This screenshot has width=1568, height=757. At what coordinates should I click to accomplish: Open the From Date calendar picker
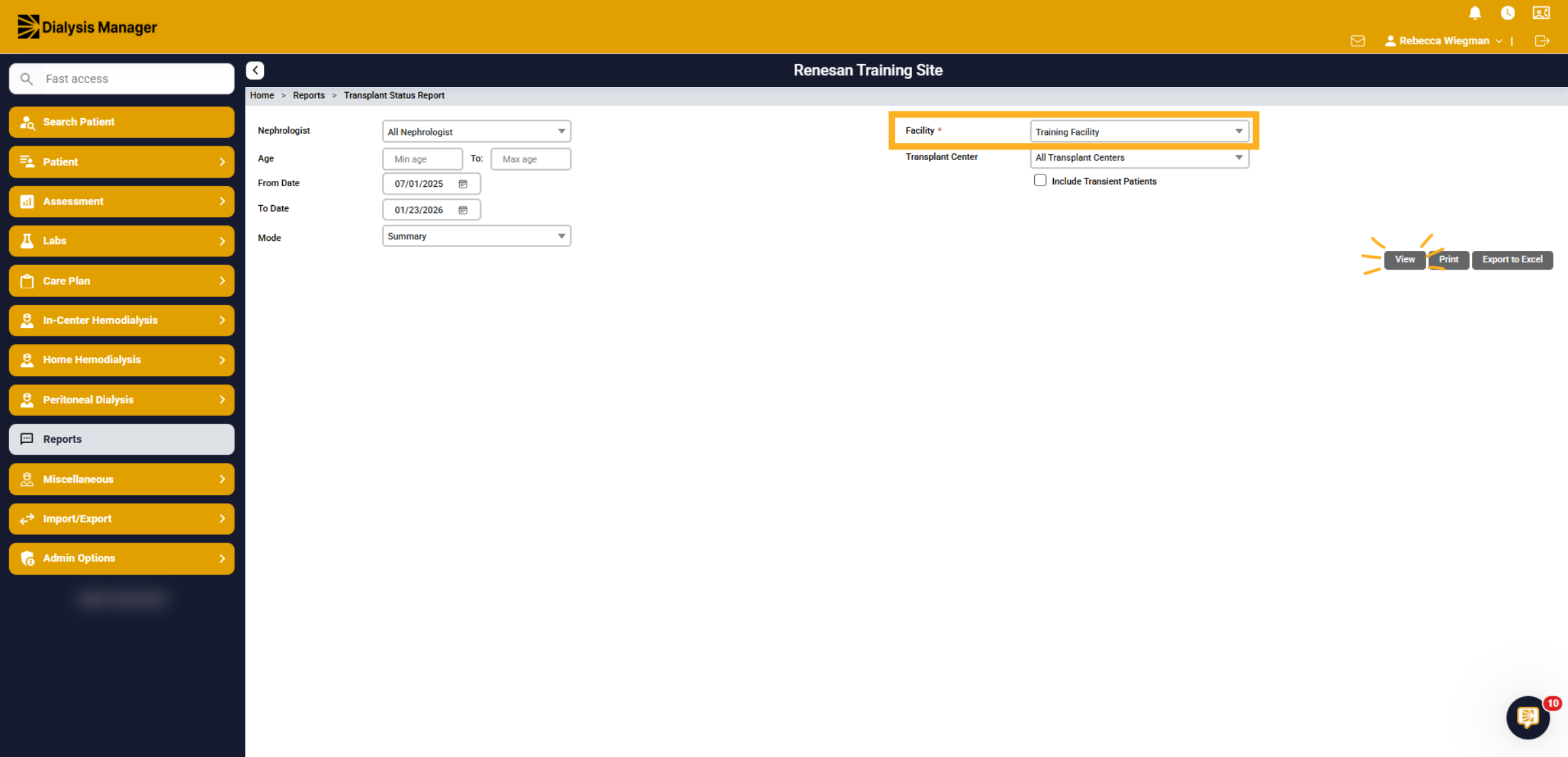coord(463,184)
